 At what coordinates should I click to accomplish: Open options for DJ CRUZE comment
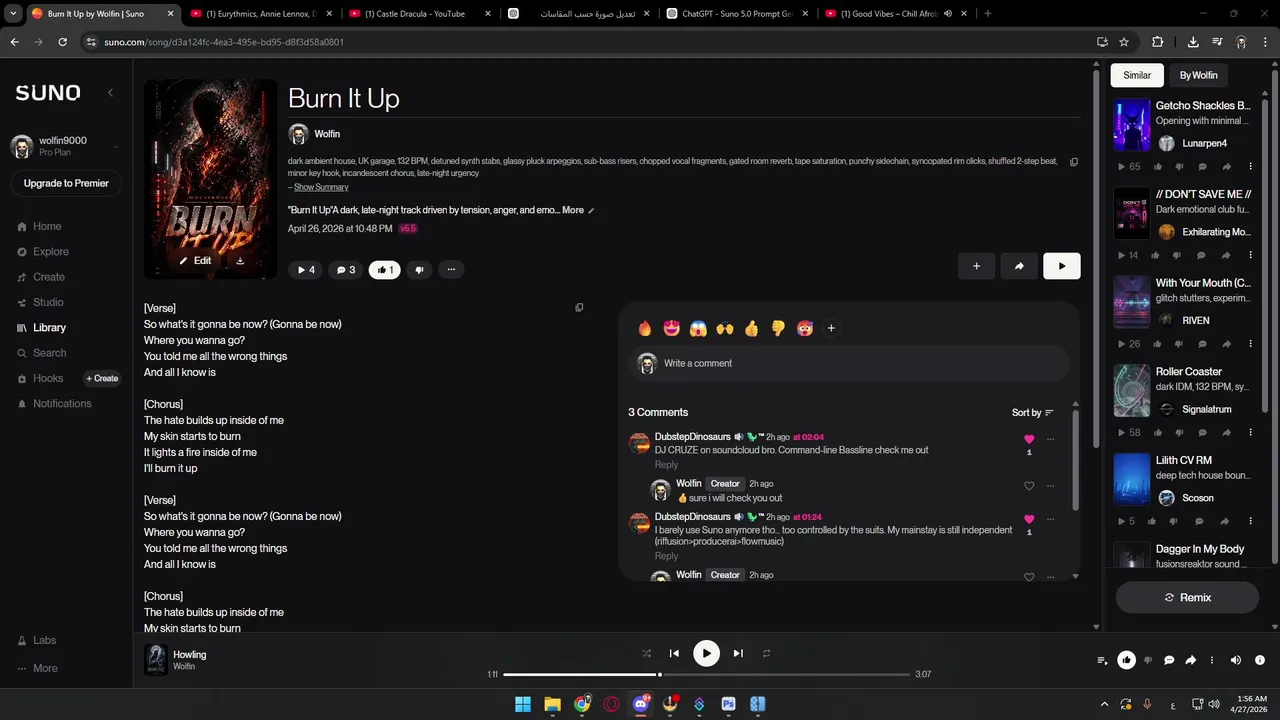point(1050,439)
